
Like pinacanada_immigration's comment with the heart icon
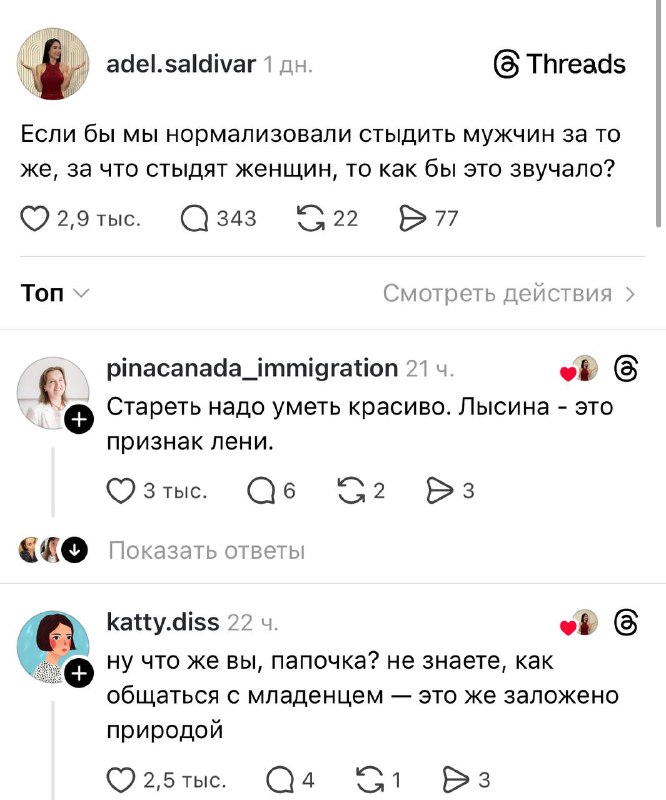tap(120, 490)
